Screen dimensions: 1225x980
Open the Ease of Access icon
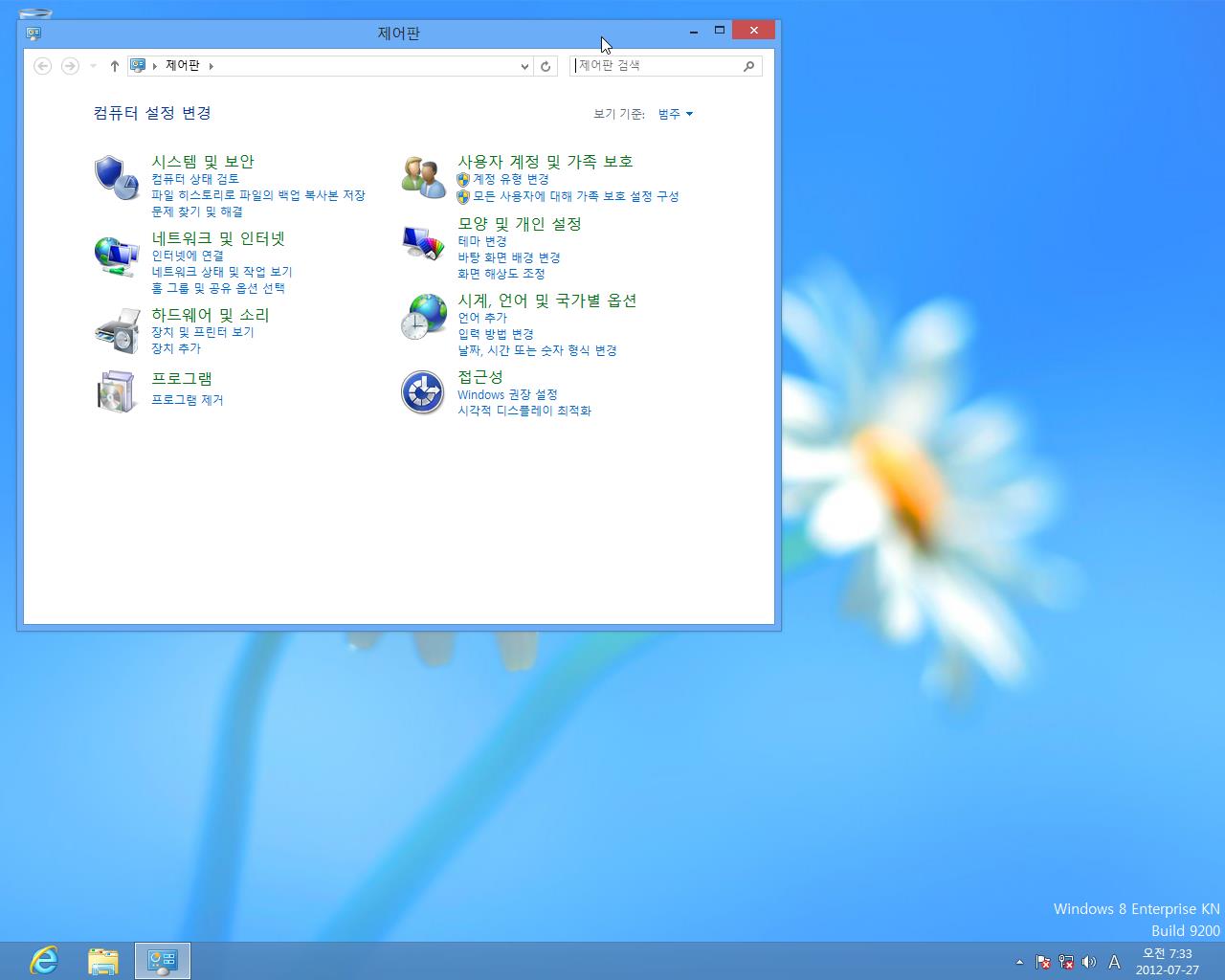tap(423, 391)
